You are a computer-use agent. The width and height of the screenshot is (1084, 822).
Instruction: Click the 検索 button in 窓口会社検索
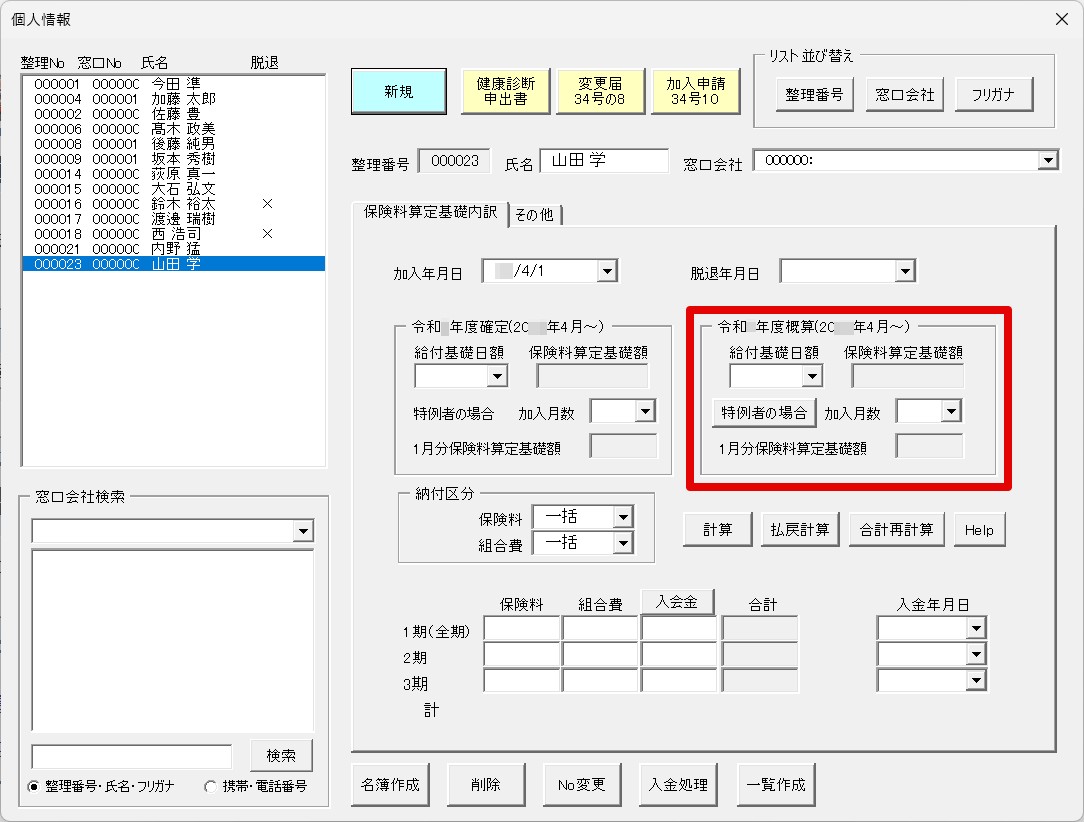tap(280, 755)
